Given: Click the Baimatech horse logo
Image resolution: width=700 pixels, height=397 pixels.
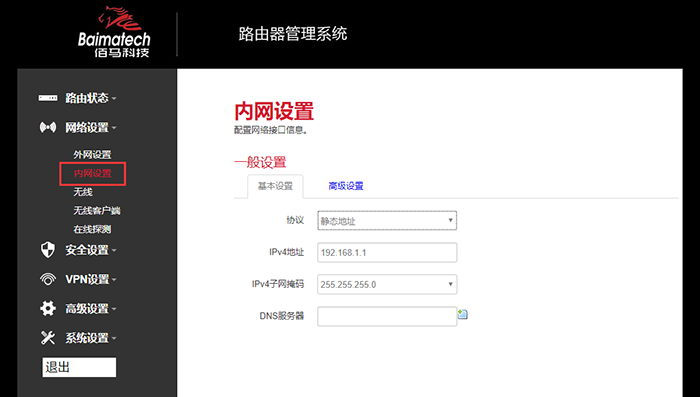Looking at the screenshot, I should point(114,31).
